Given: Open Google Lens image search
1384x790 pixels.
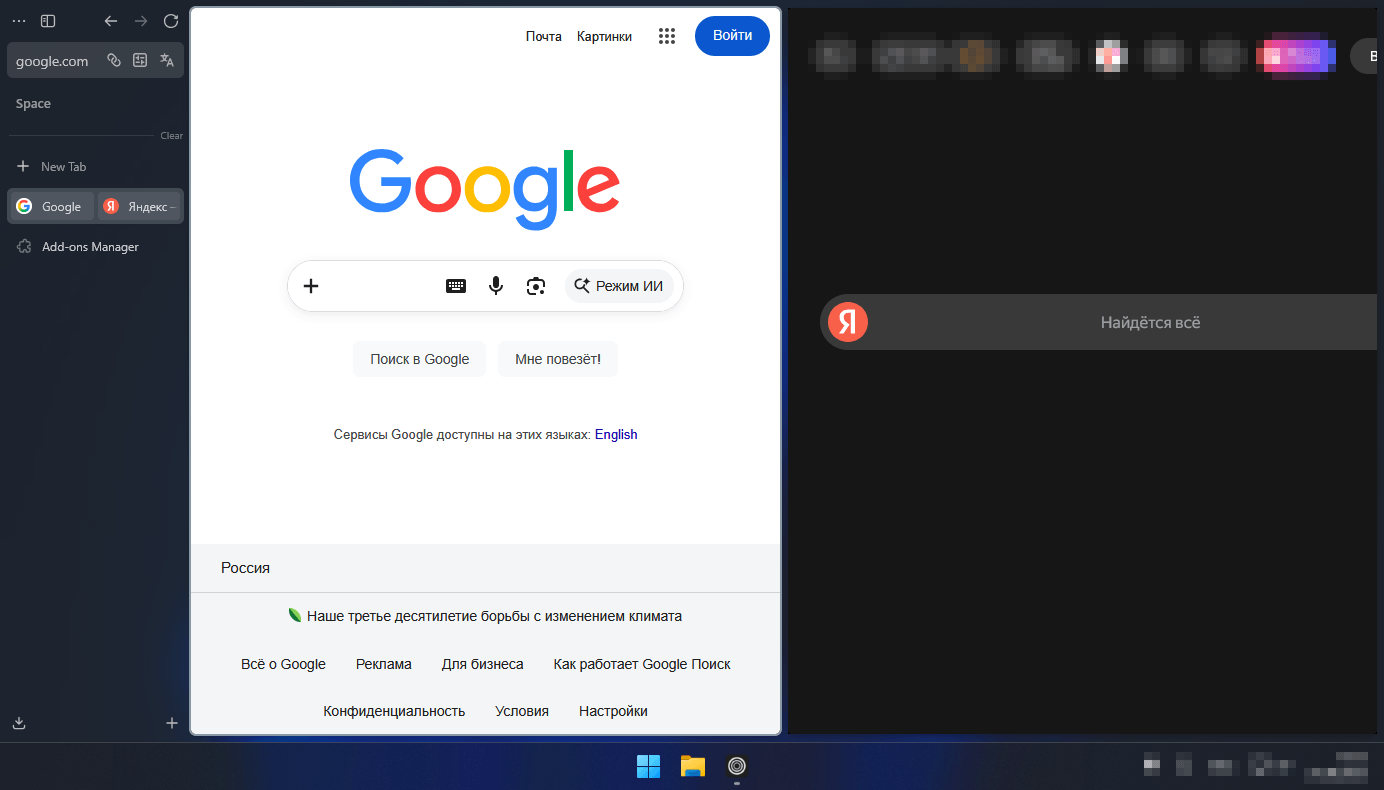Looking at the screenshot, I should [536, 286].
